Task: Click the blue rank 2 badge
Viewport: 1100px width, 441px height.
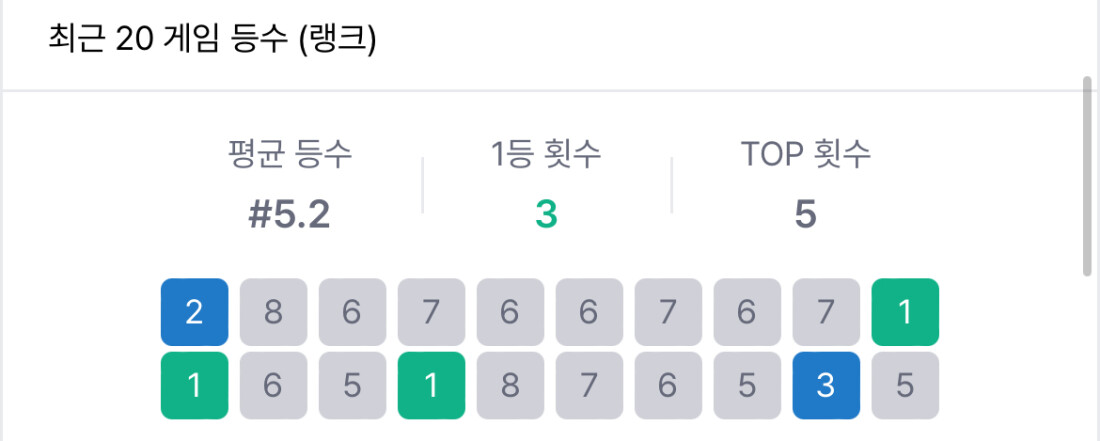Action: [194, 312]
